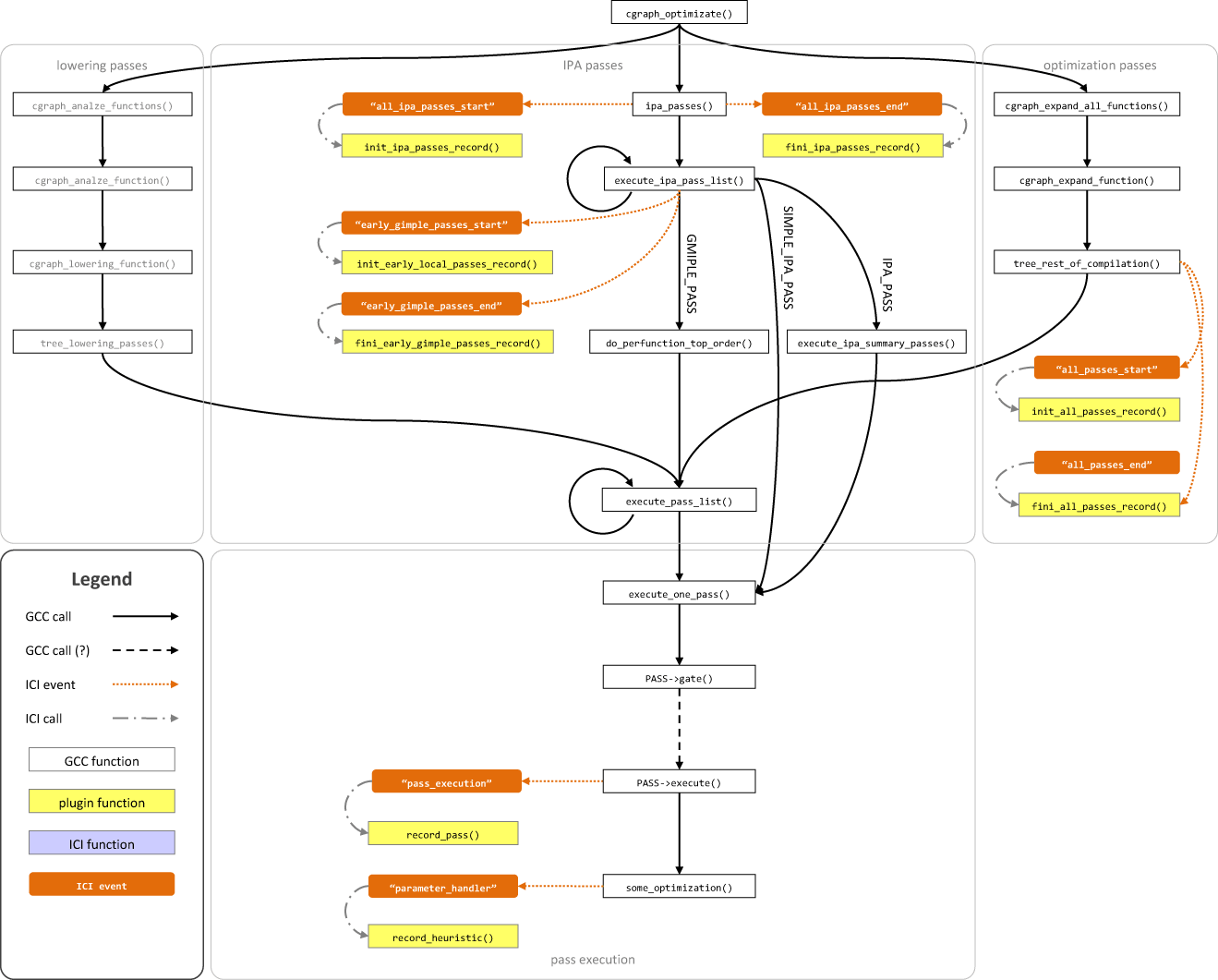Click the PASS->execute() box
The height and width of the screenshot is (980, 1218).
(x=679, y=781)
